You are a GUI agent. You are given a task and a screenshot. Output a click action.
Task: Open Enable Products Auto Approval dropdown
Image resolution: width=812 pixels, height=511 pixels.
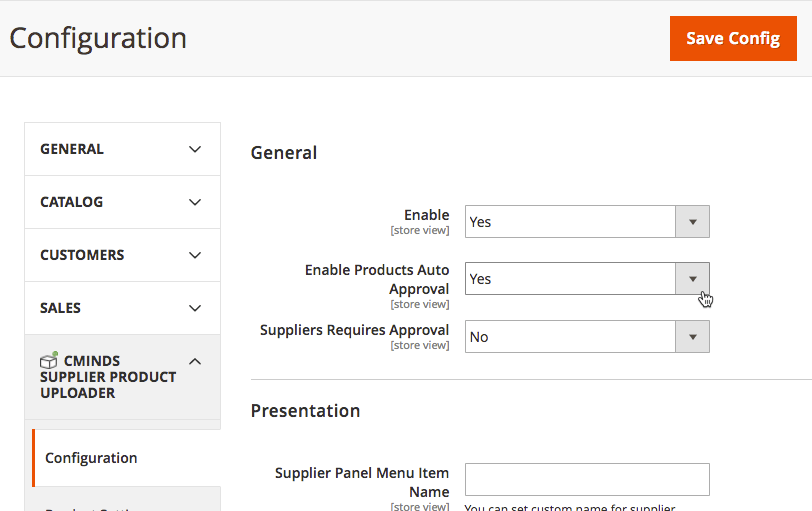pyautogui.click(x=692, y=279)
